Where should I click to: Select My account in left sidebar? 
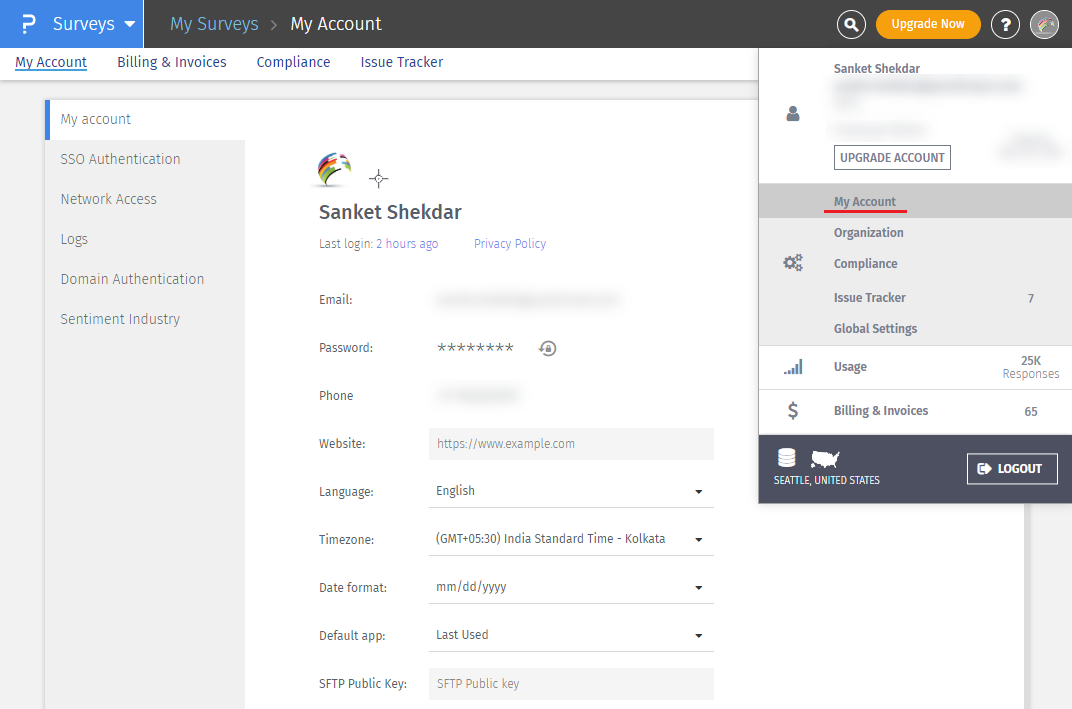pos(145,120)
